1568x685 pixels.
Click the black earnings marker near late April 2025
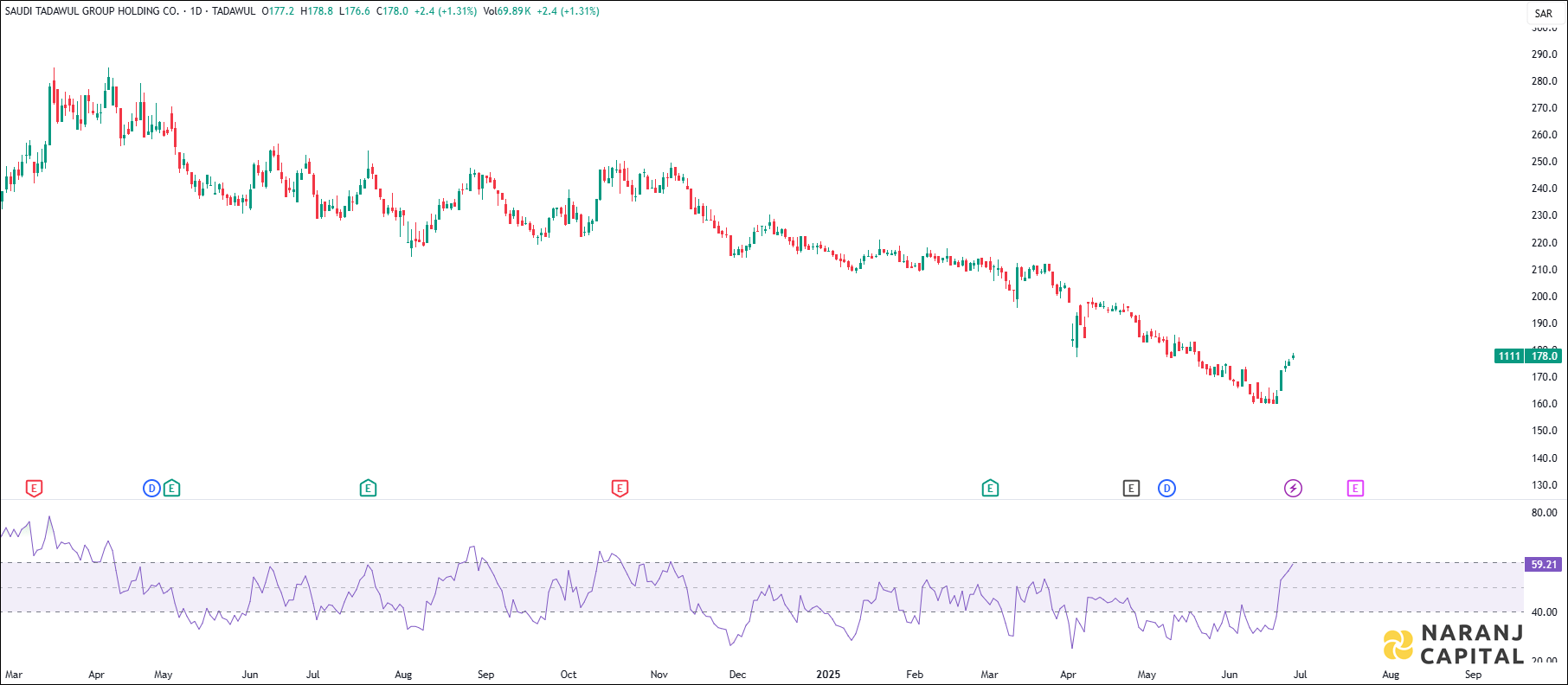(1131, 489)
